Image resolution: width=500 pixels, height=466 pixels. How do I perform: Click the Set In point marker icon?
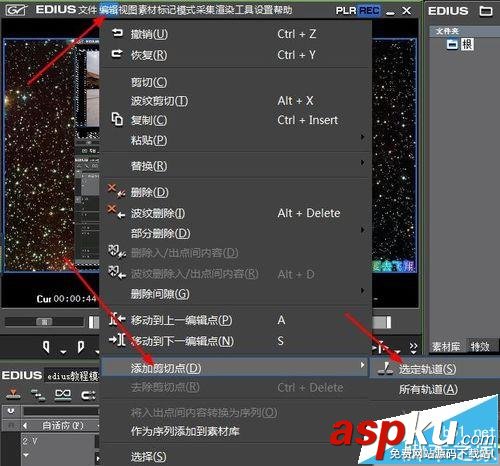coord(46,347)
